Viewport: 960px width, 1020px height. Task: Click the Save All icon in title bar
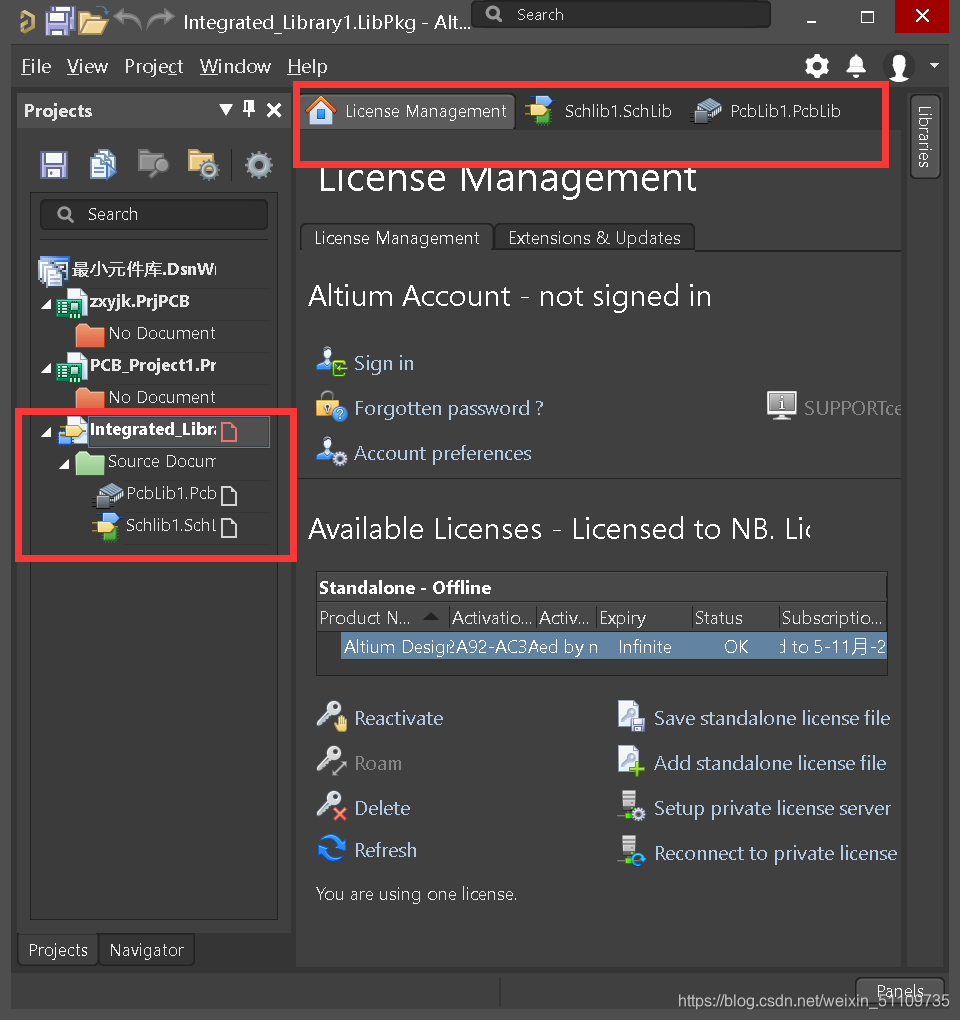pos(59,21)
